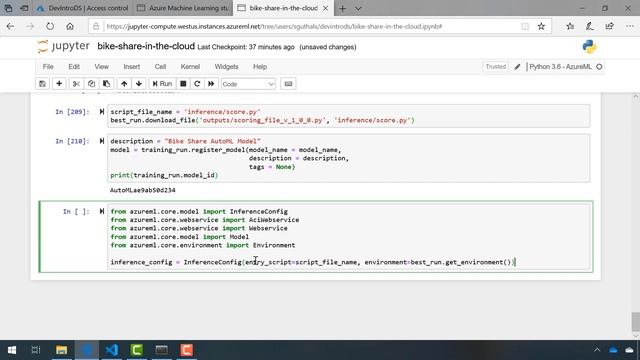
Task: Open browser settings and more menu
Action: tap(630, 27)
